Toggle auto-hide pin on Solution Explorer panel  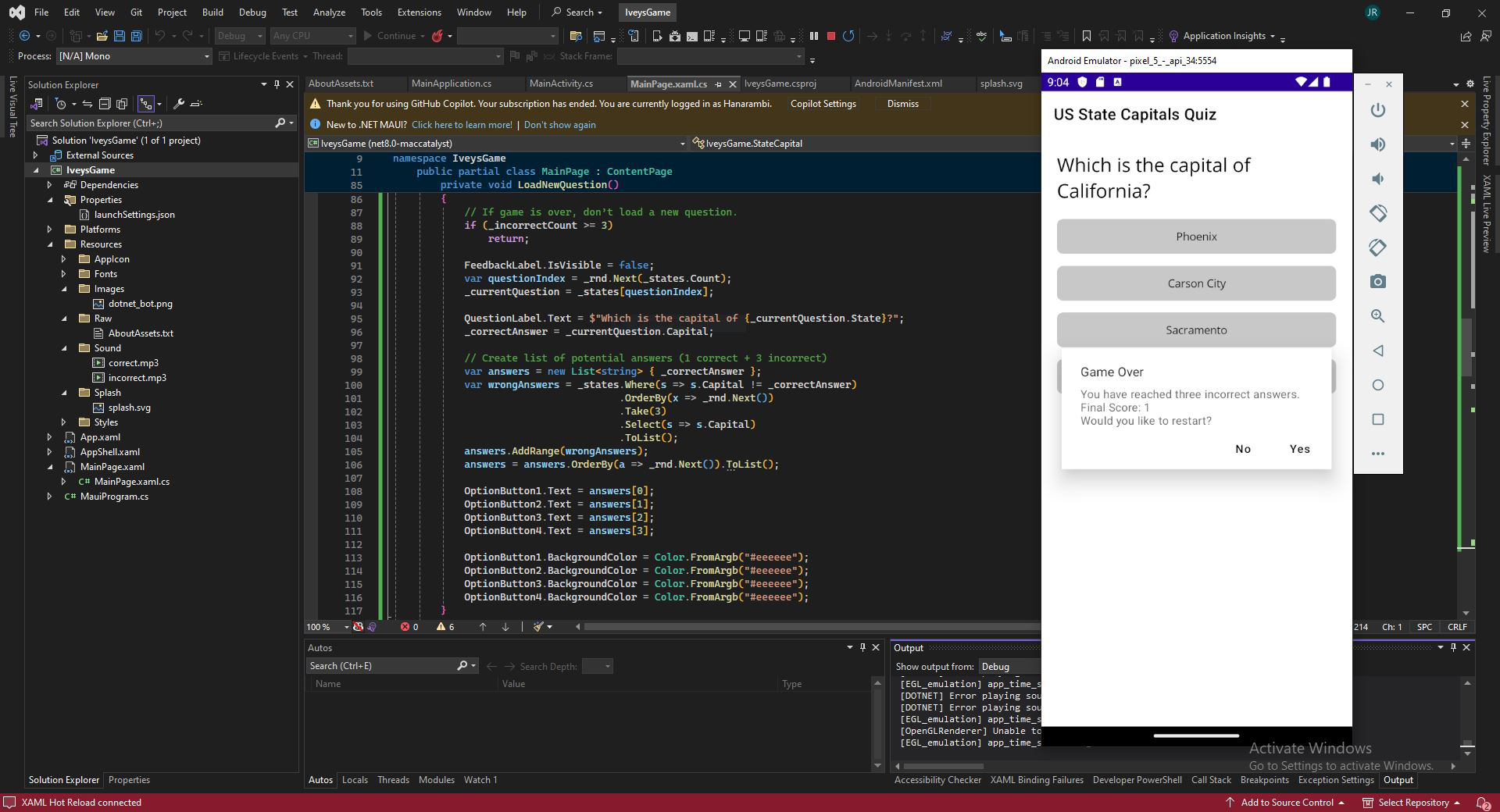[x=277, y=84]
